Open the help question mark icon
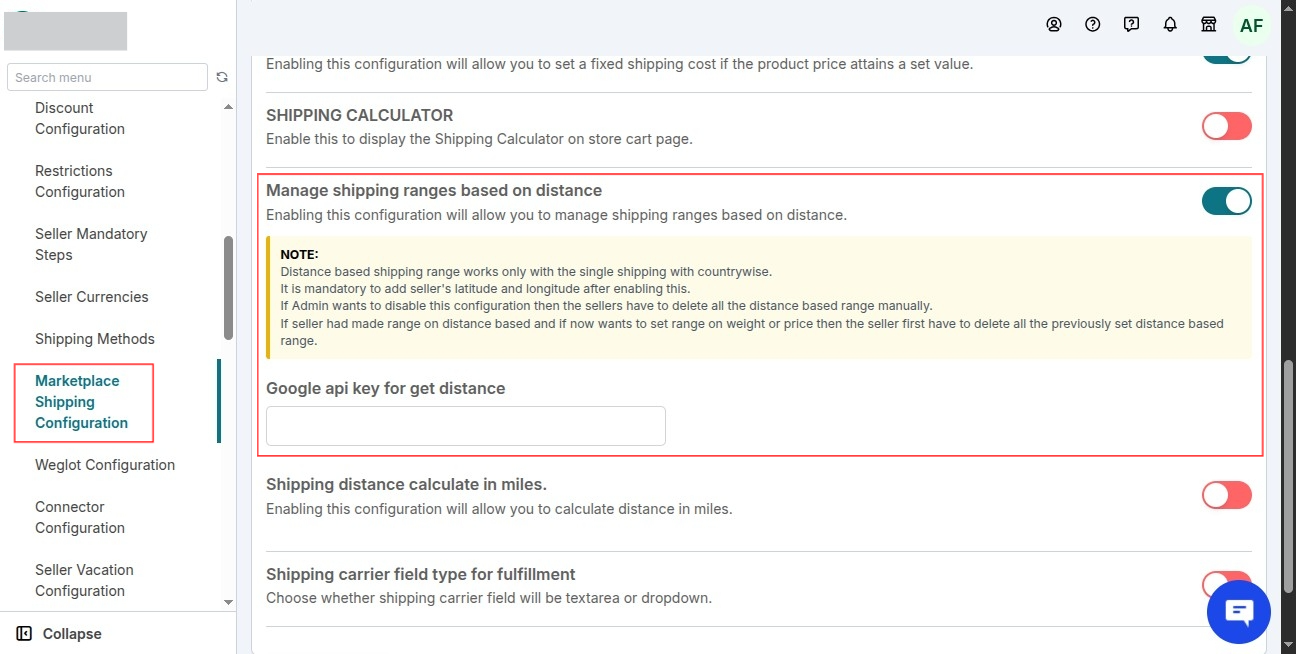 tap(1093, 25)
